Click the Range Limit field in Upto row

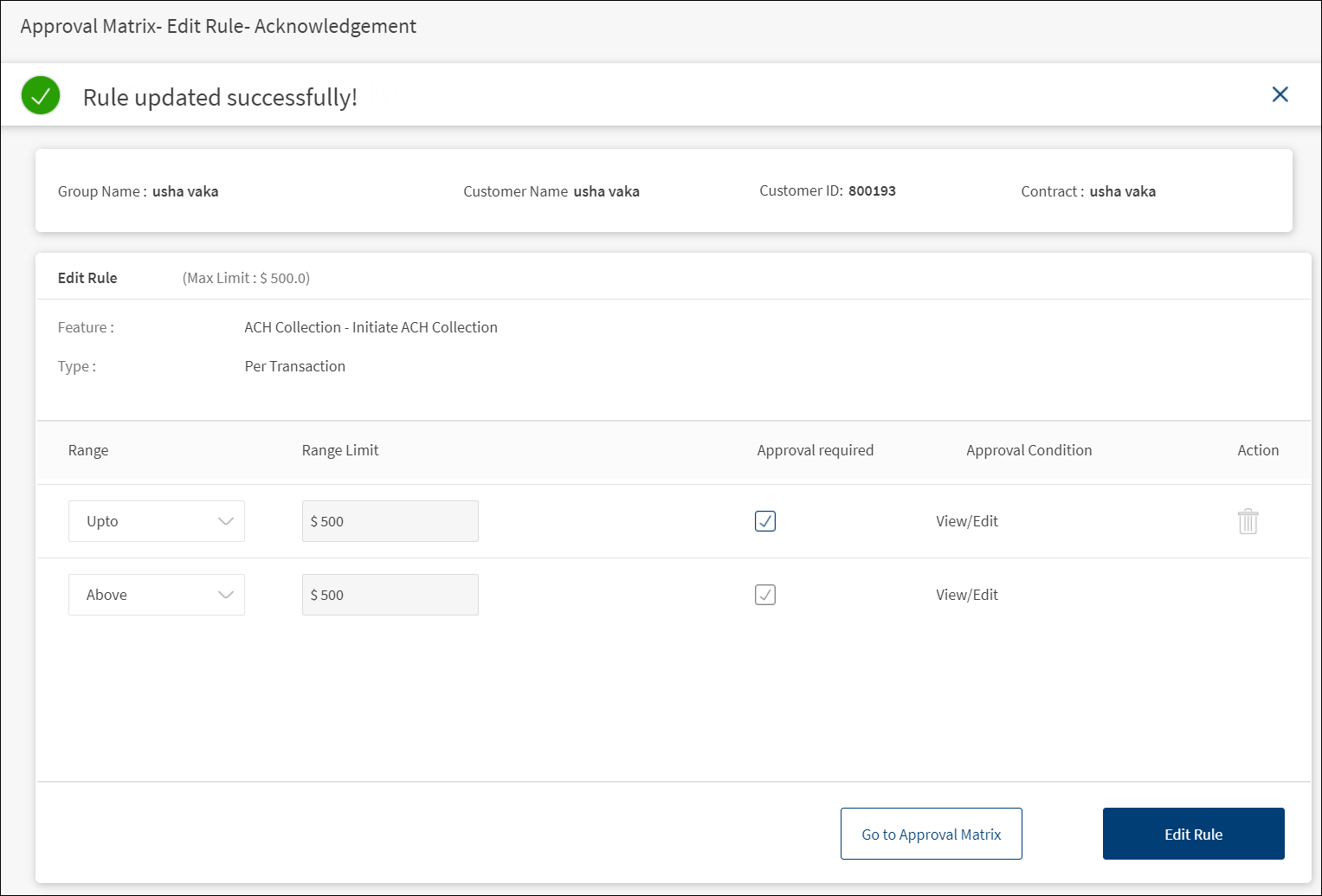[x=390, y=521]
